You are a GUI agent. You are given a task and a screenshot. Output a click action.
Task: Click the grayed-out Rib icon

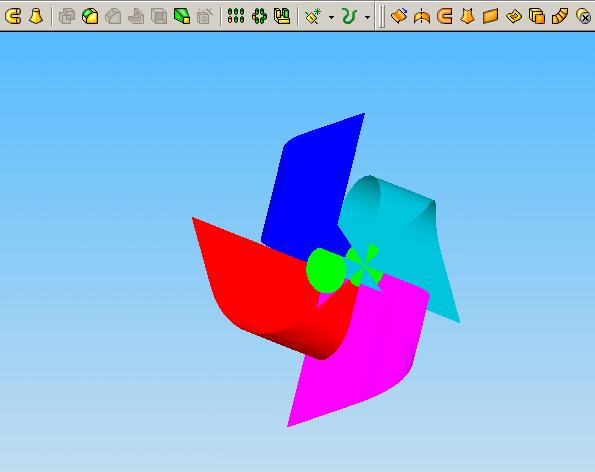point(136,16)
